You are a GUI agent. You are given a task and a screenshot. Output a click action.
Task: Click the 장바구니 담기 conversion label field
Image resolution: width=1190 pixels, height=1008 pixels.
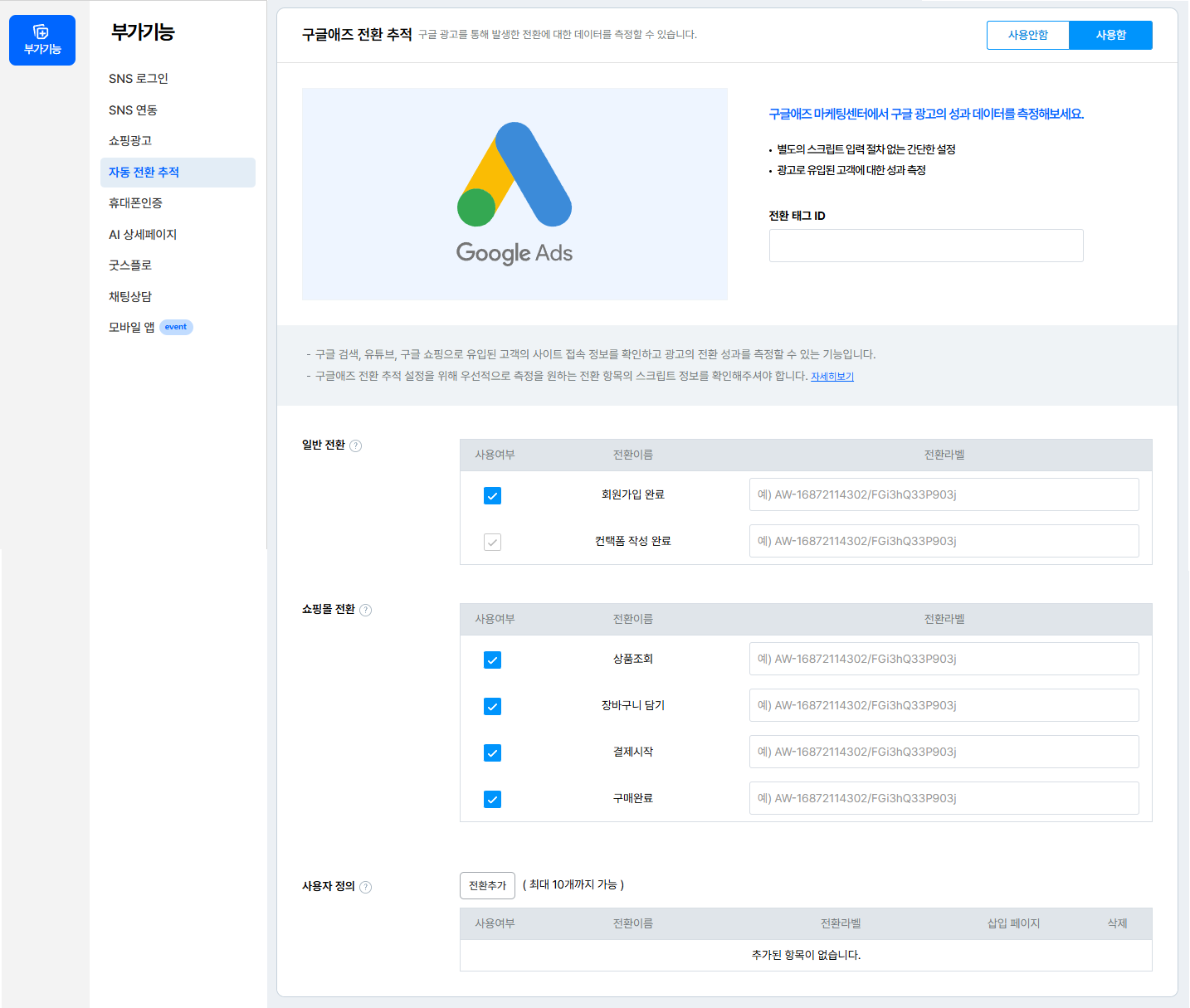[x=944, y=705]
